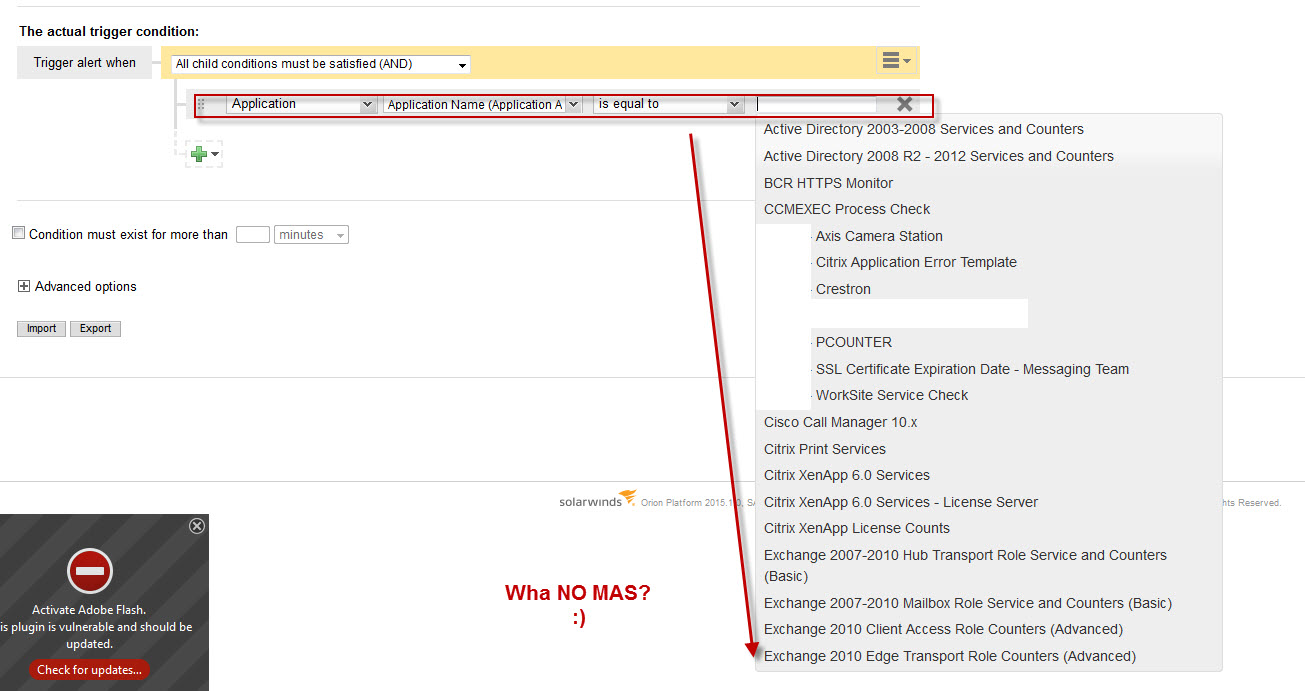Click the red Flash blocked icon
The width and height of the screenshot is (1305, 691).
[90, 571]
